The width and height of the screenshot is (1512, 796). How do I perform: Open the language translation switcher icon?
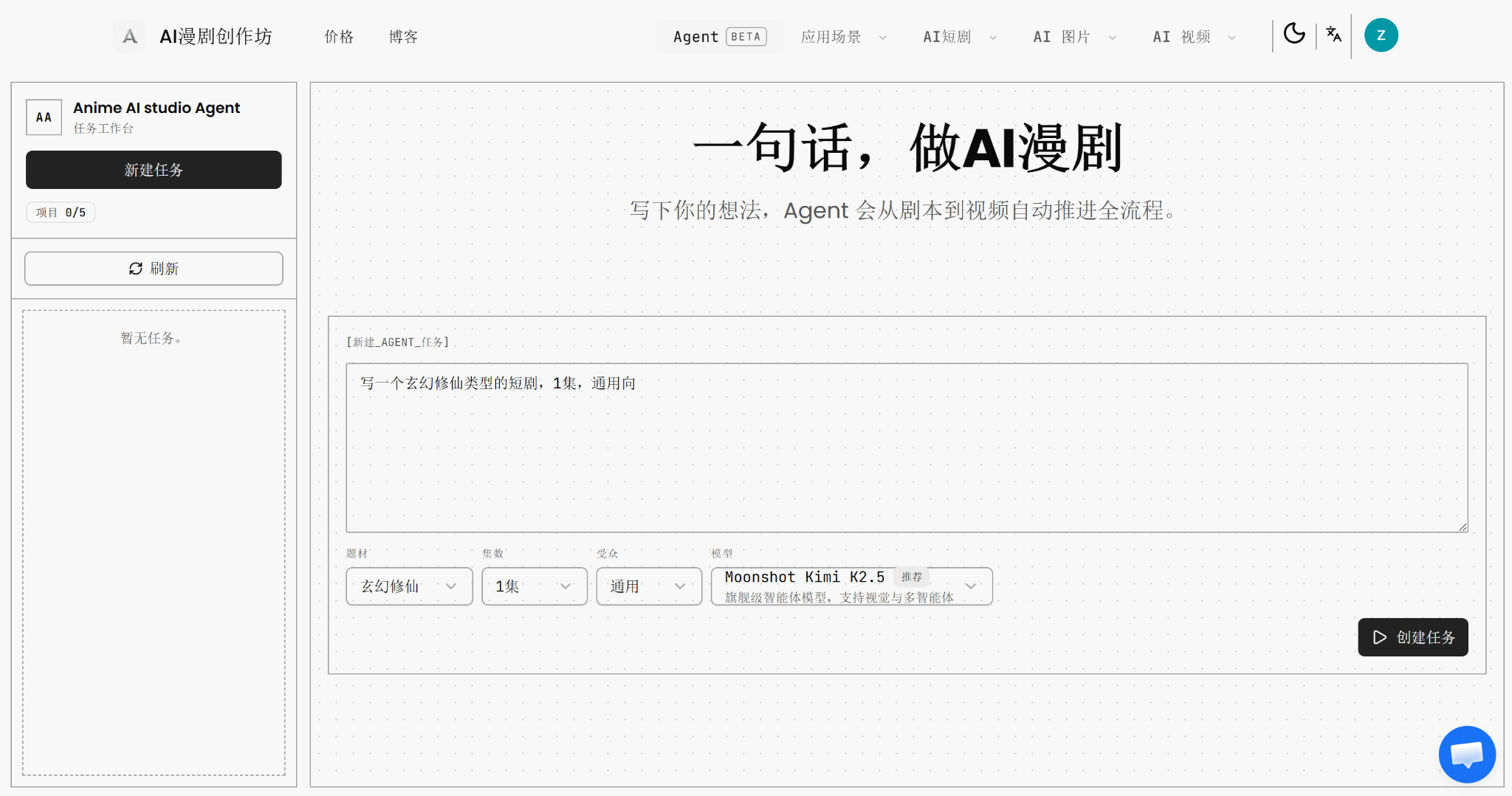click(x=1333, y=35)
